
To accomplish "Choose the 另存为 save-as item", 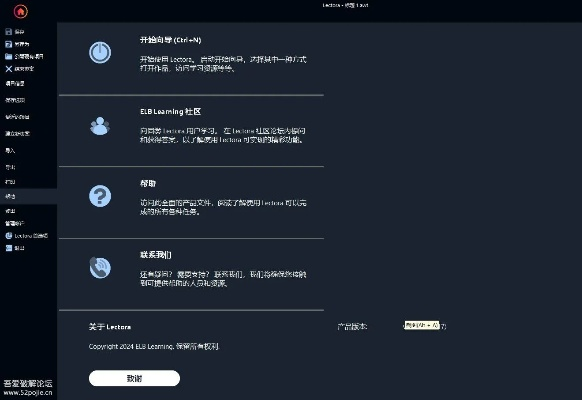I will tap(17, 44).
